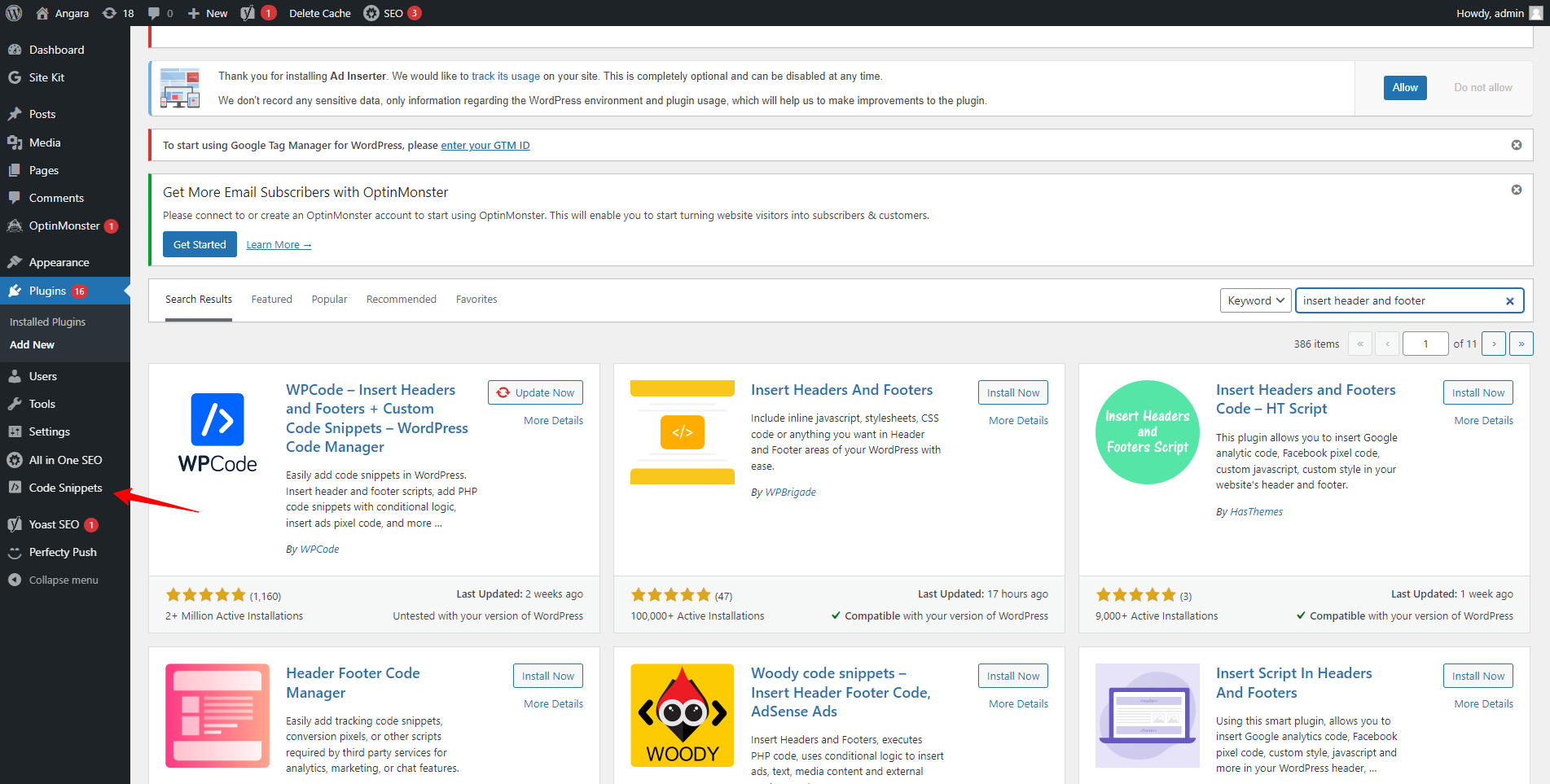Go to next page of plugin results
This screenshot has width=1550, height=784.
point(1494,344)
